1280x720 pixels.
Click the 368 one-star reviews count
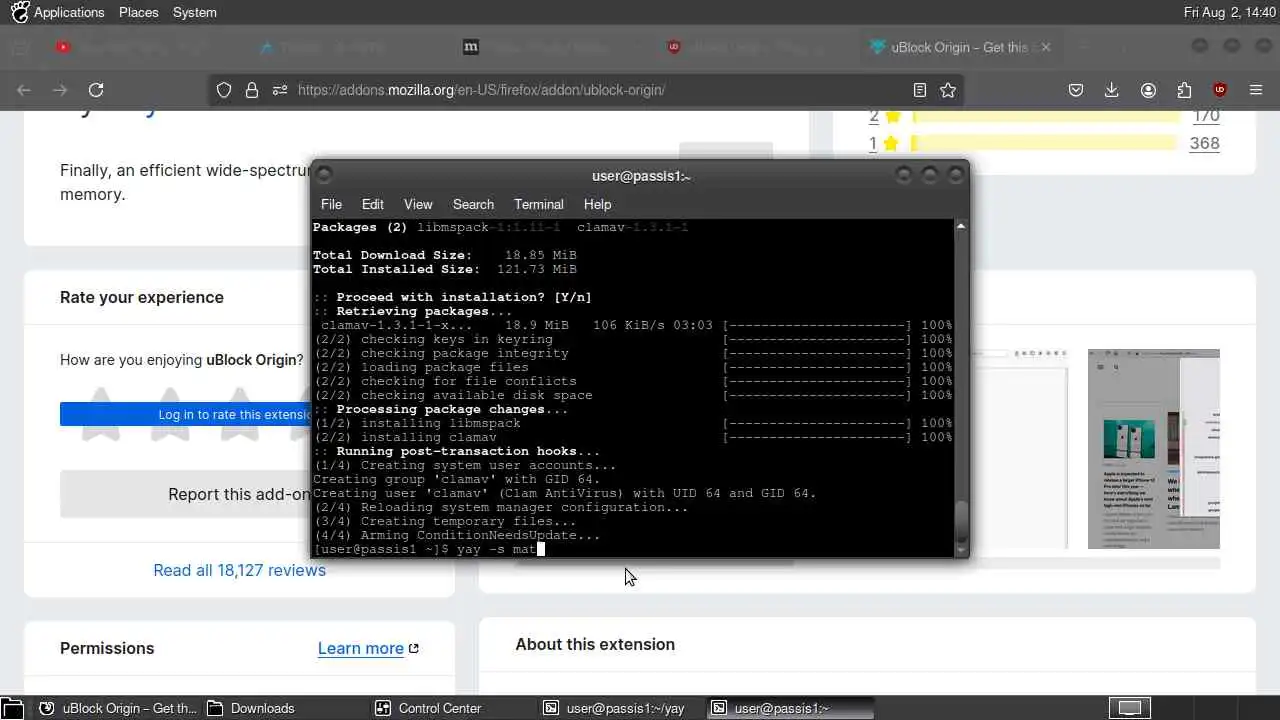(x=1204, y=143)
